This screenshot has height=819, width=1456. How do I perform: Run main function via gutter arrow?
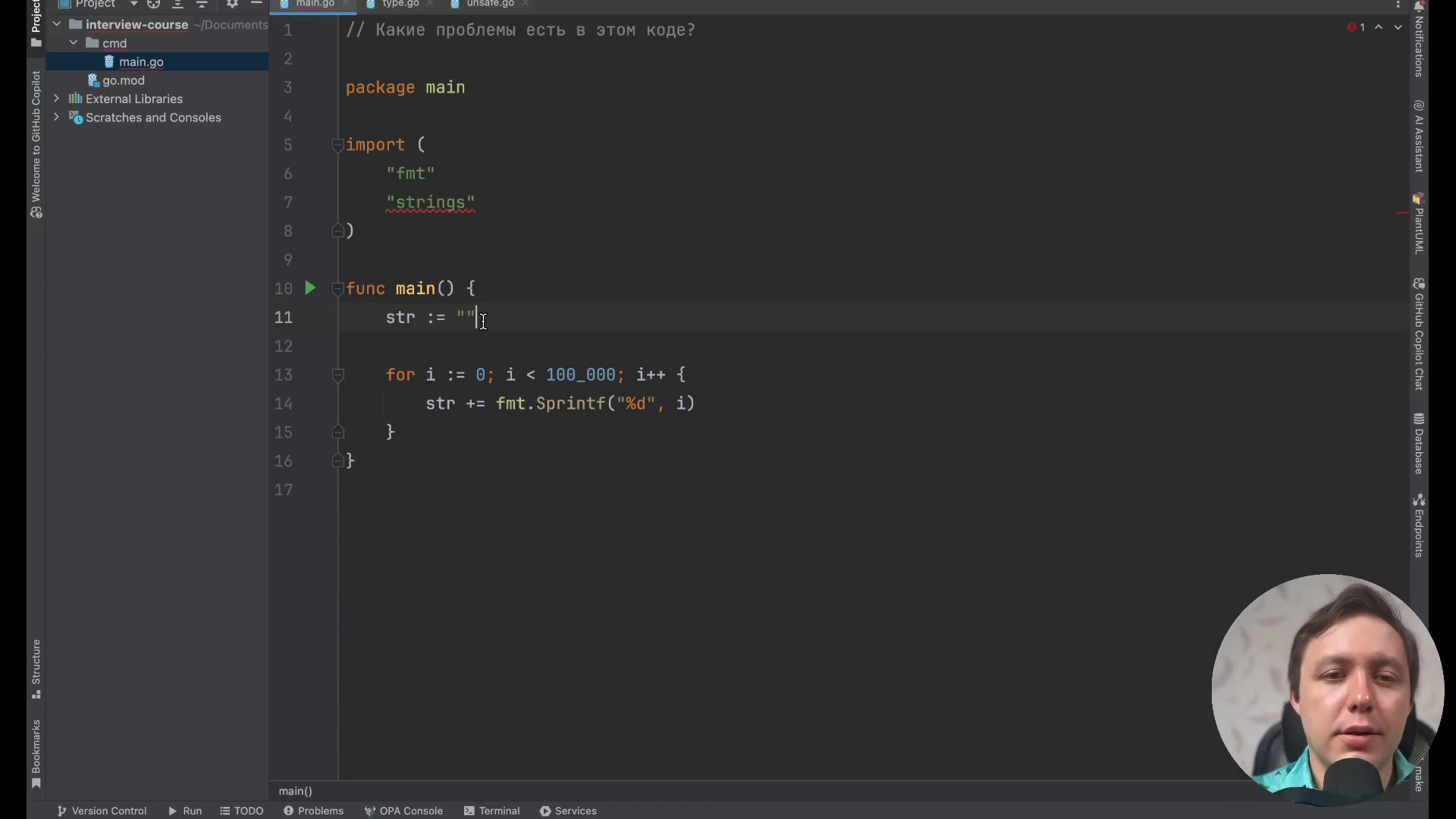(310, 288)
